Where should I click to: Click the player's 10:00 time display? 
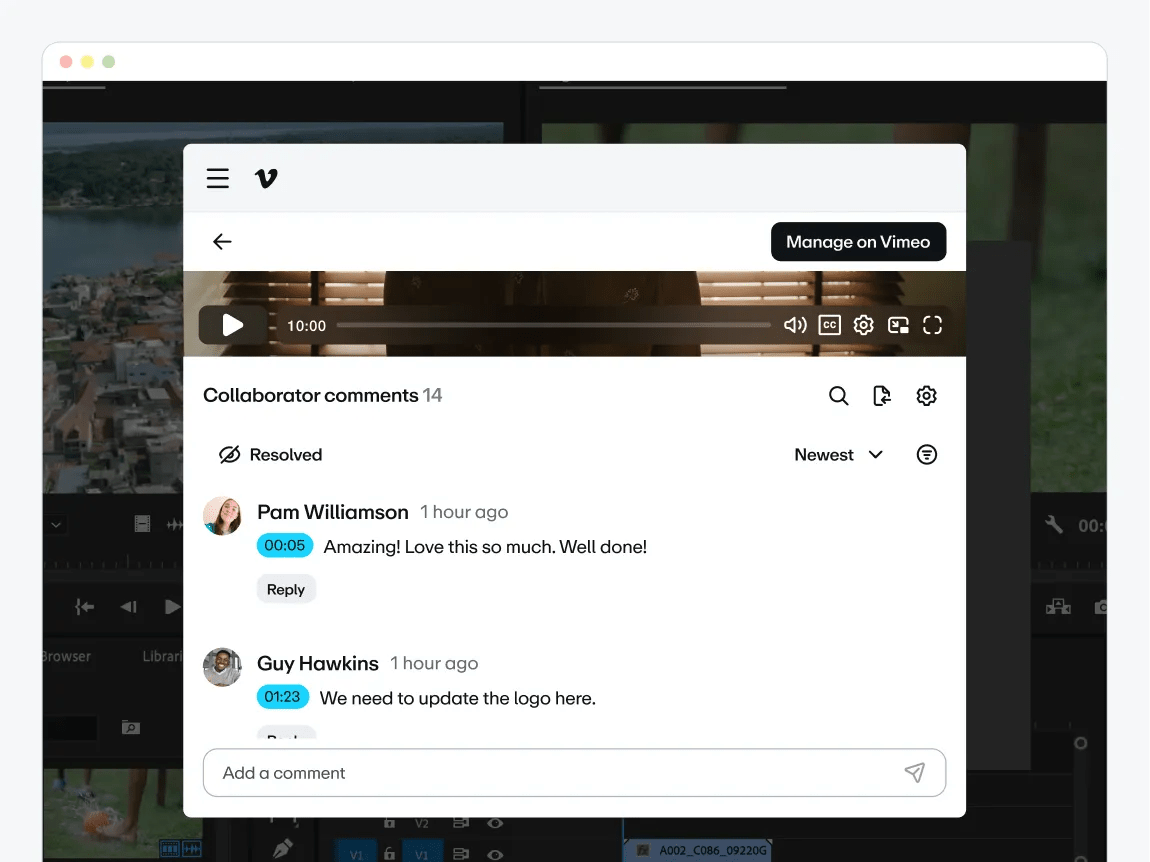coord(307,326)
